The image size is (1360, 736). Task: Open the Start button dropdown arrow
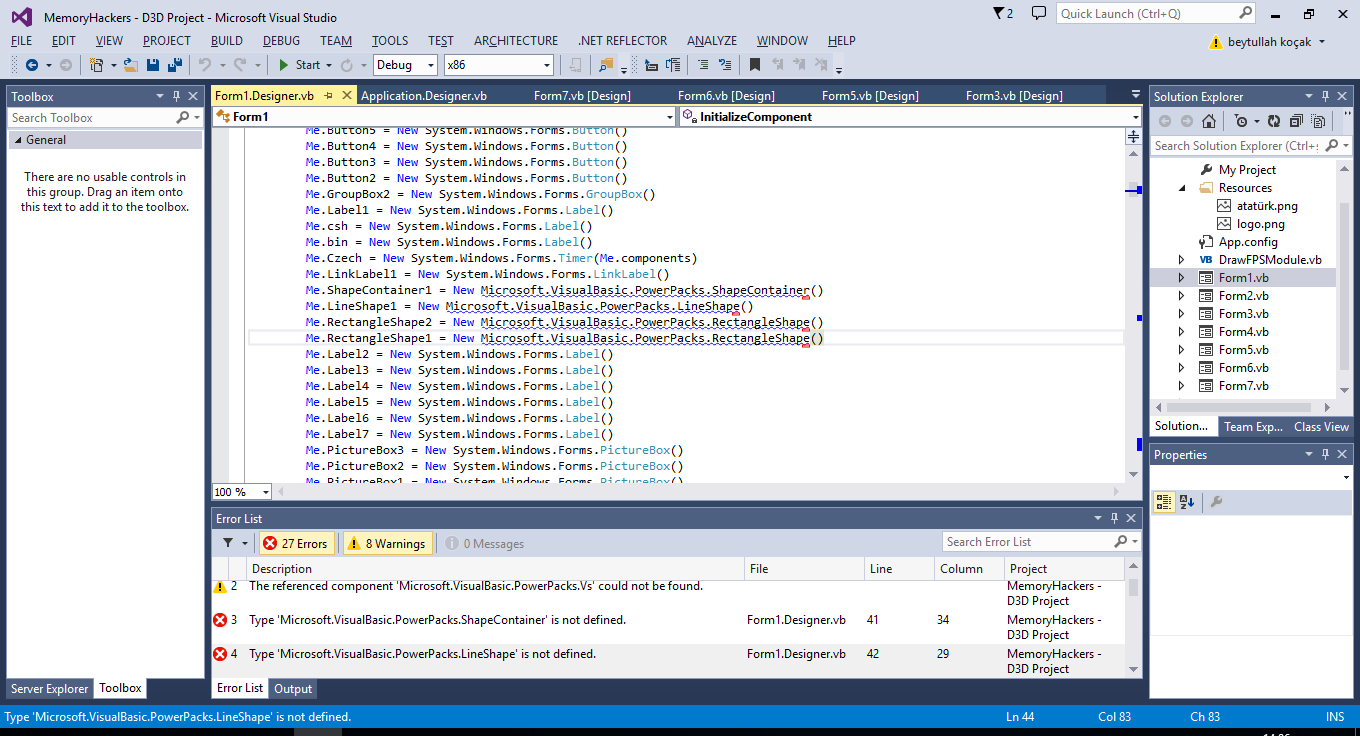(x=328, y=65)
